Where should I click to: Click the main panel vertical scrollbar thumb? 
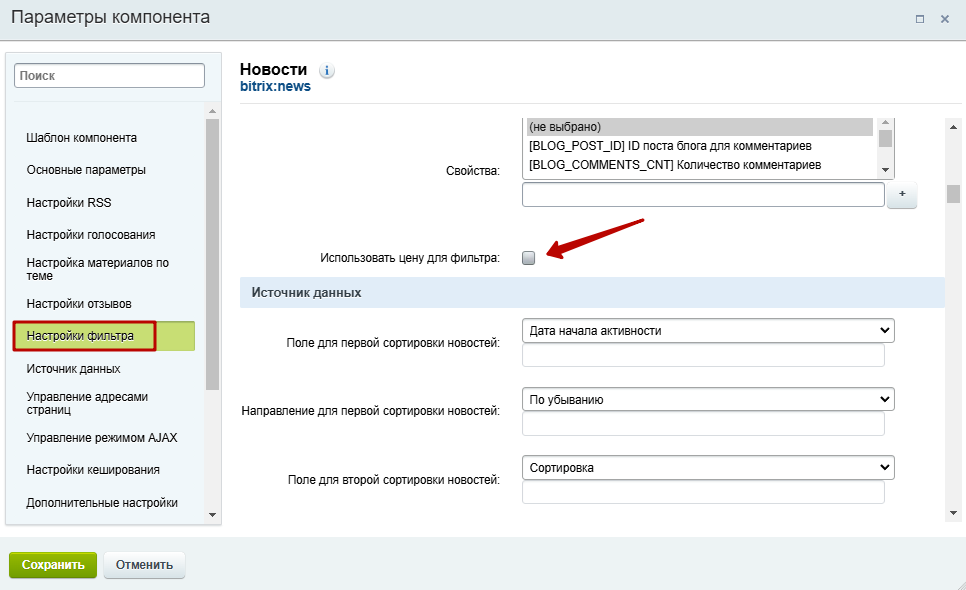[953, 193]
